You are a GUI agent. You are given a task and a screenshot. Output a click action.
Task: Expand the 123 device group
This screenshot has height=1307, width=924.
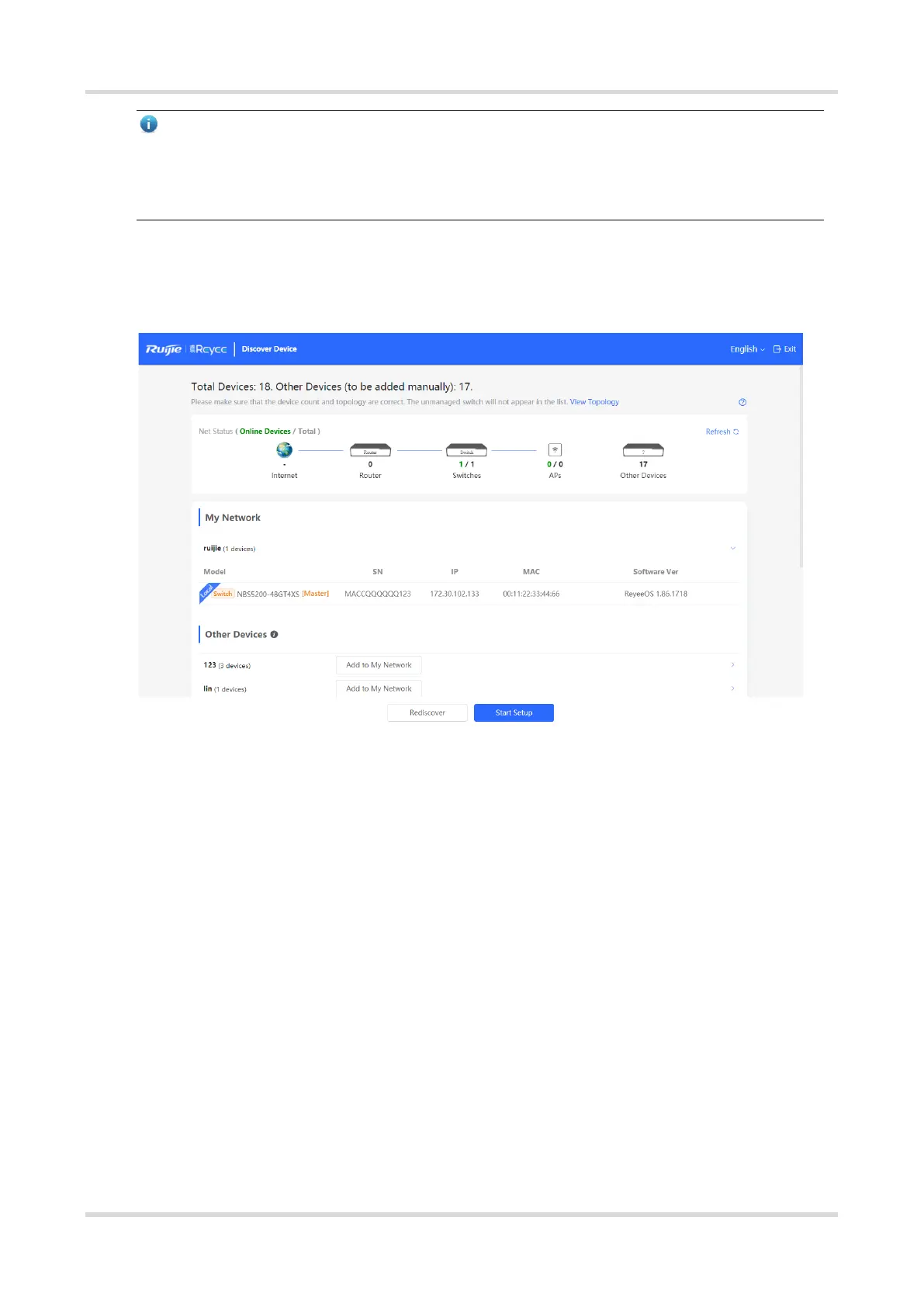[x=732, y=665]
